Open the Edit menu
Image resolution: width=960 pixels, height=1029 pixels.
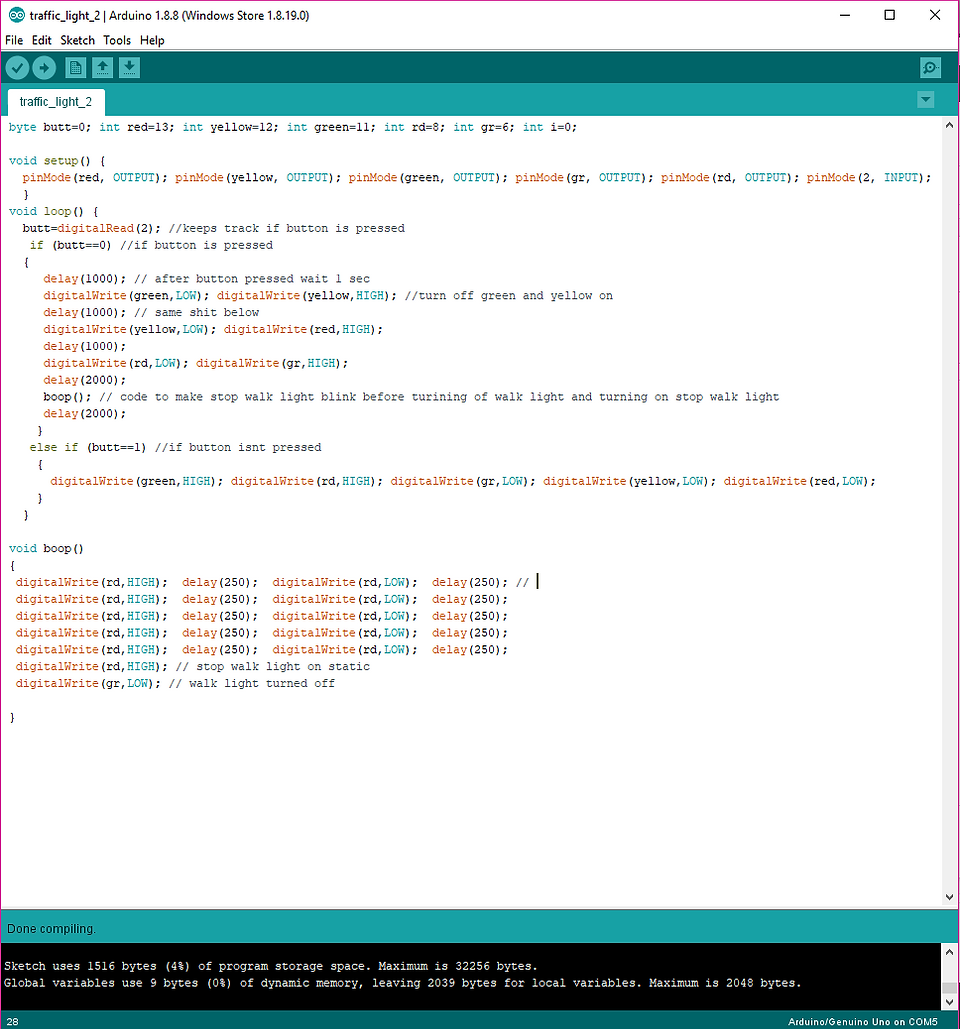41,40
